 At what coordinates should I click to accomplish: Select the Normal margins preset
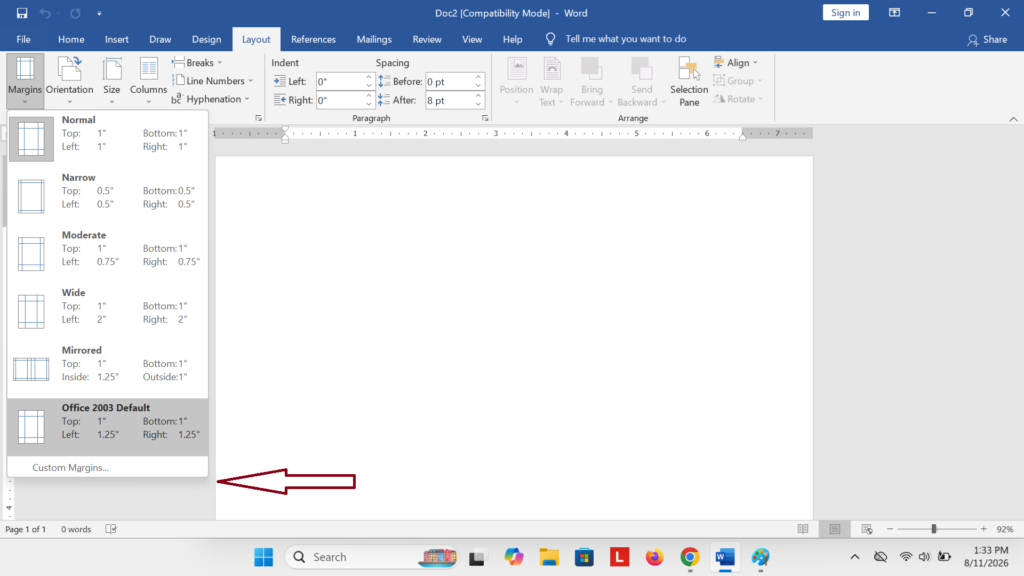[x=108, y=138]
